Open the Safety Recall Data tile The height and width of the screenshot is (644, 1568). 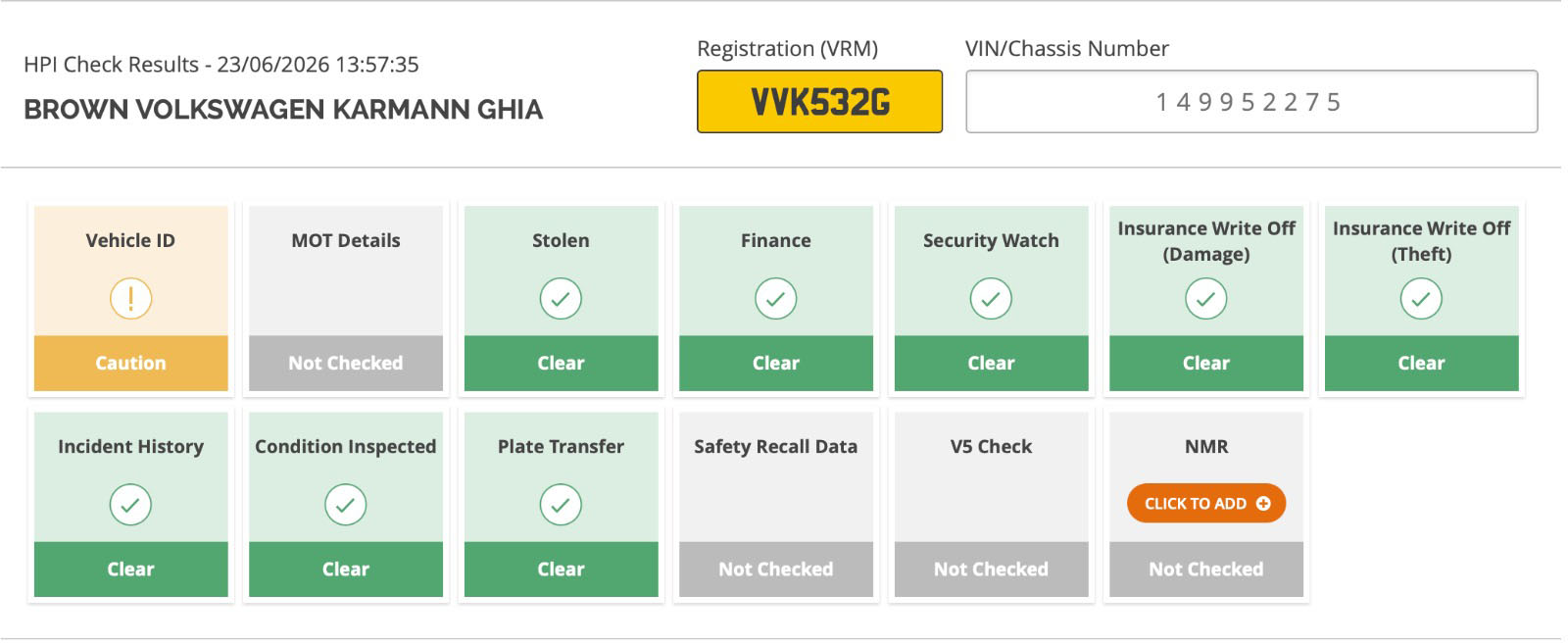tap(776, 504)
